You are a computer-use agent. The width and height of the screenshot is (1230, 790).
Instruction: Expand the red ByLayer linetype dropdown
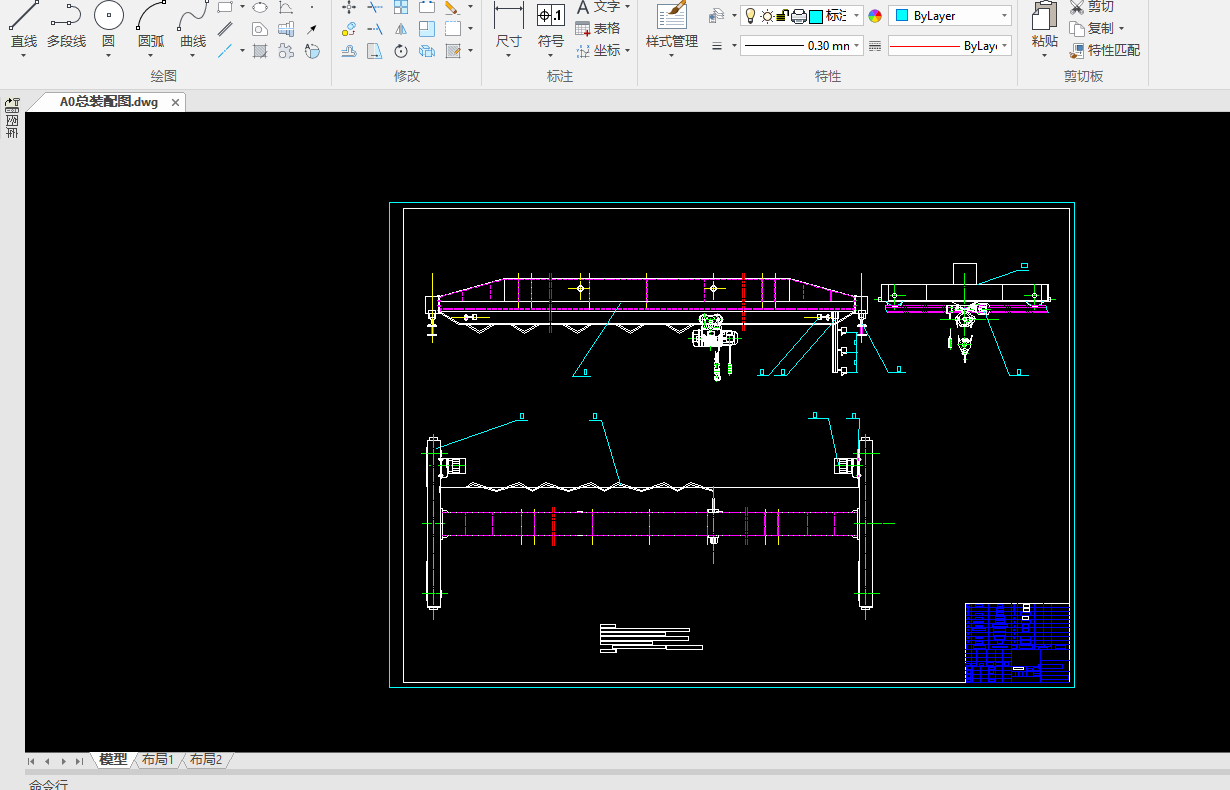[949, 46]
